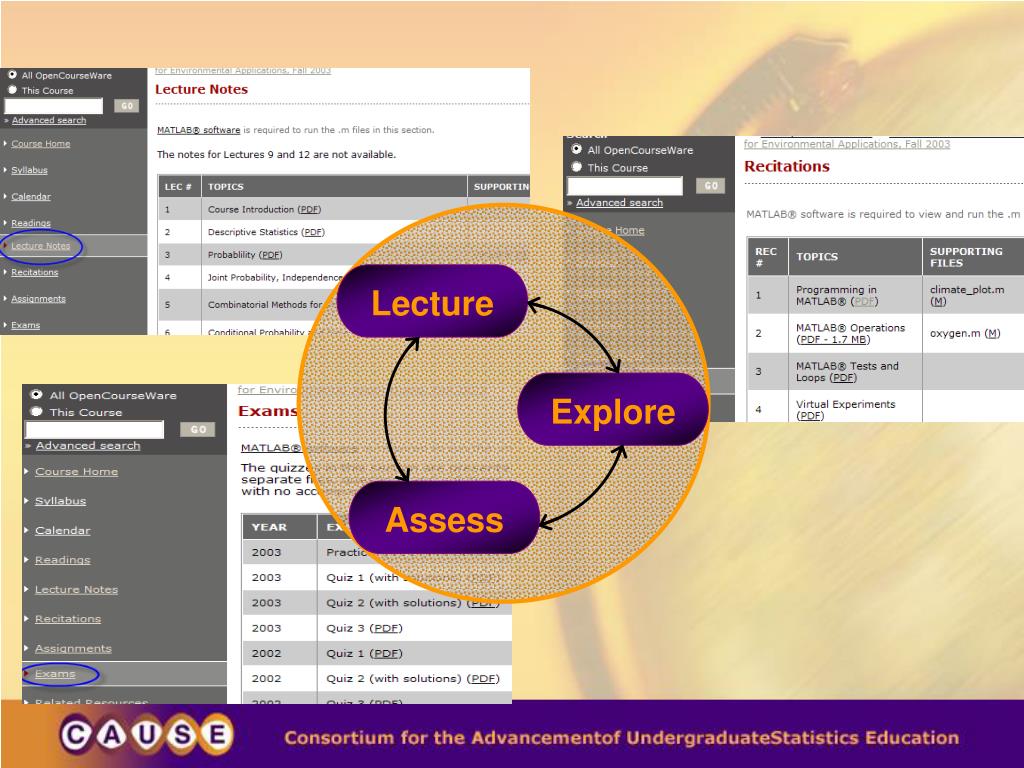
Task: Go to Course Home in Lecture Notes page sidebar
Action: click(40, 144)
